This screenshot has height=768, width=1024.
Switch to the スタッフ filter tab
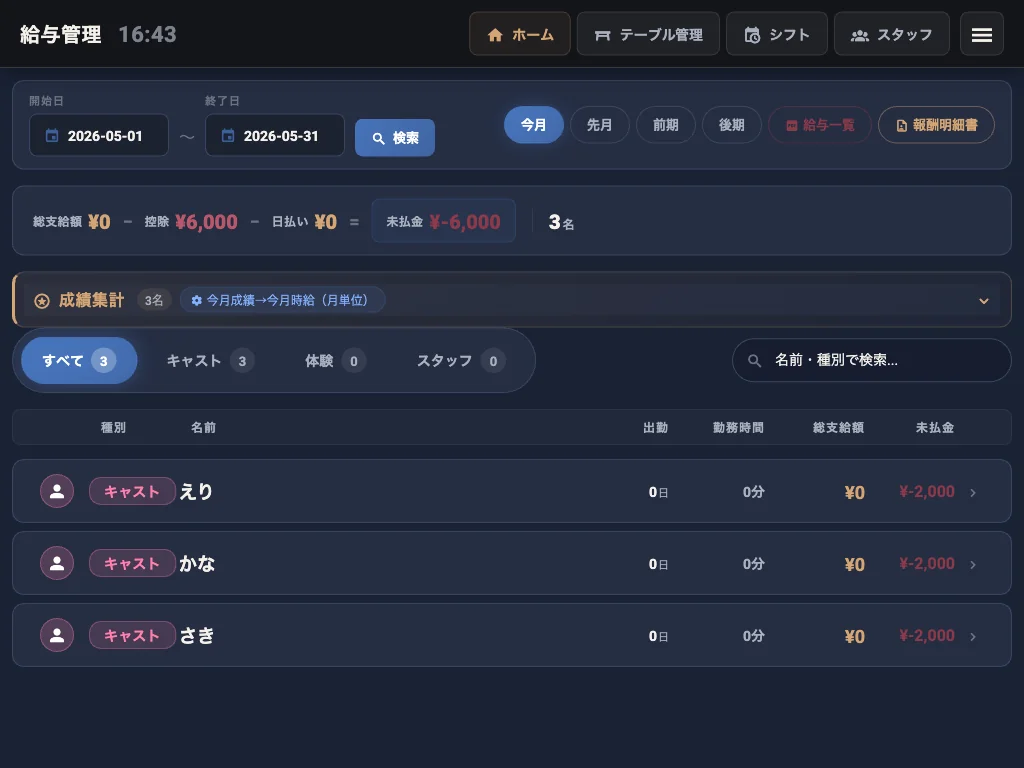[460, 360]
